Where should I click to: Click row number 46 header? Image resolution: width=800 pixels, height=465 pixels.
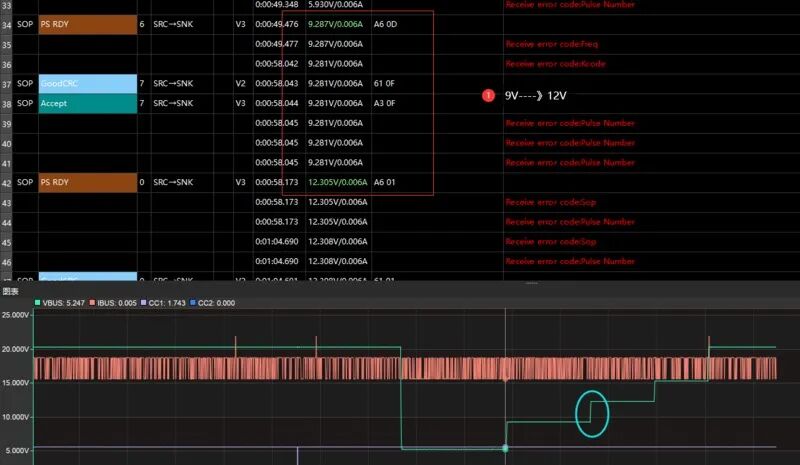click(6, 262)
